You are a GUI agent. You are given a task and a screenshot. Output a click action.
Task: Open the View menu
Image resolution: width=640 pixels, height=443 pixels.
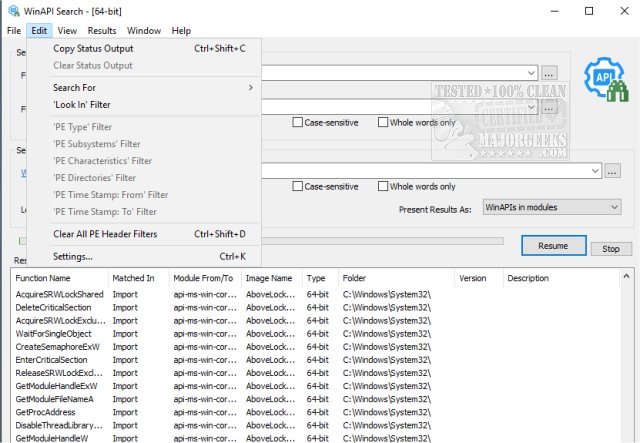(67, 31)
